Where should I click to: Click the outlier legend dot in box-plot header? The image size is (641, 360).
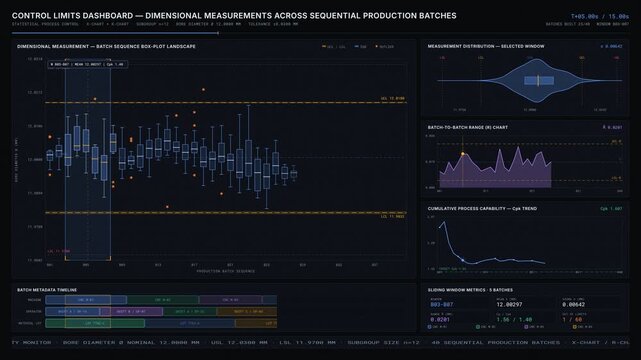point(377,47)
